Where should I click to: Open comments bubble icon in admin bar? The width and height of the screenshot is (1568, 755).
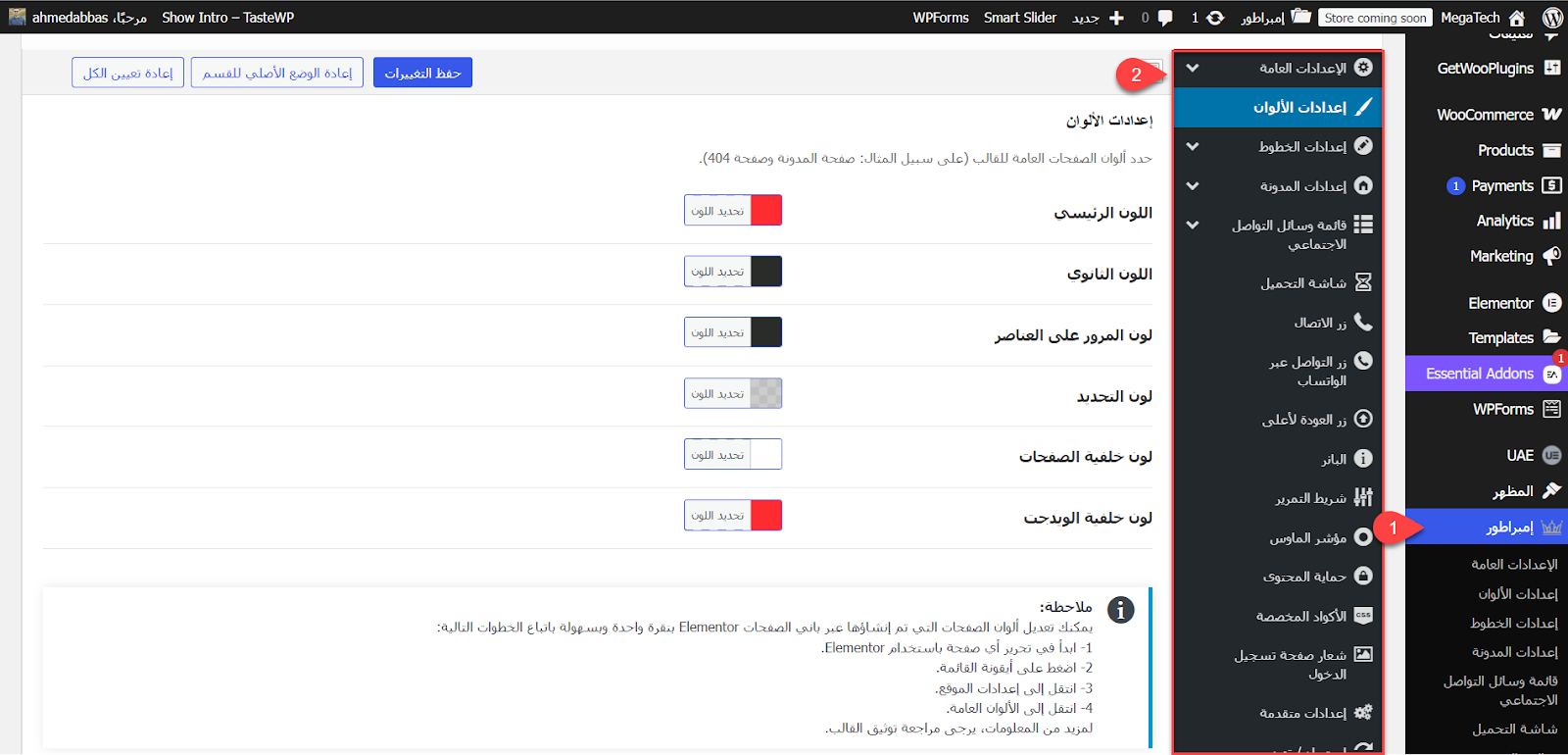(1165, 18)
